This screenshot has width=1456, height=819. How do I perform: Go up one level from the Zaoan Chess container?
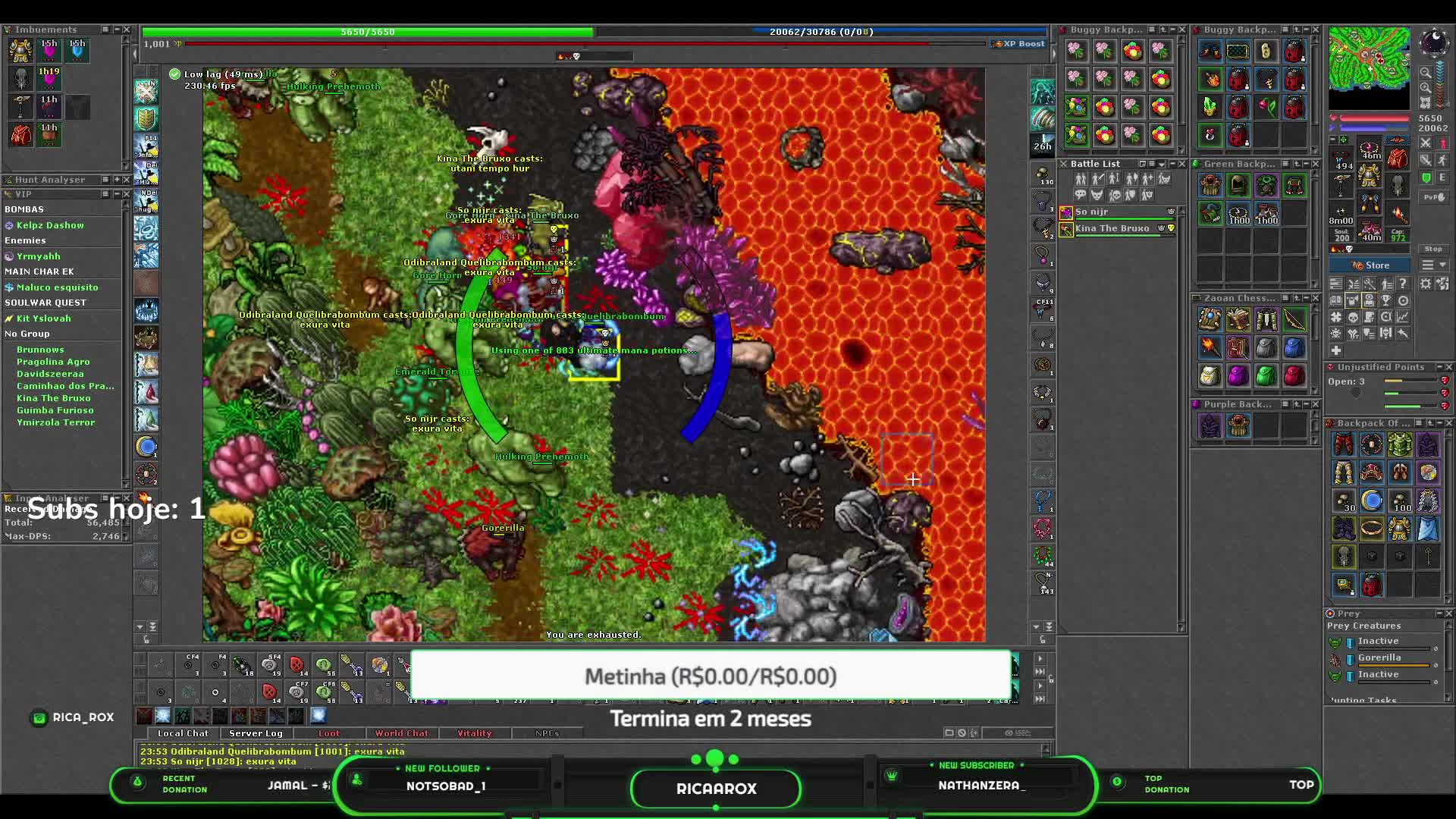(1297, 298)
